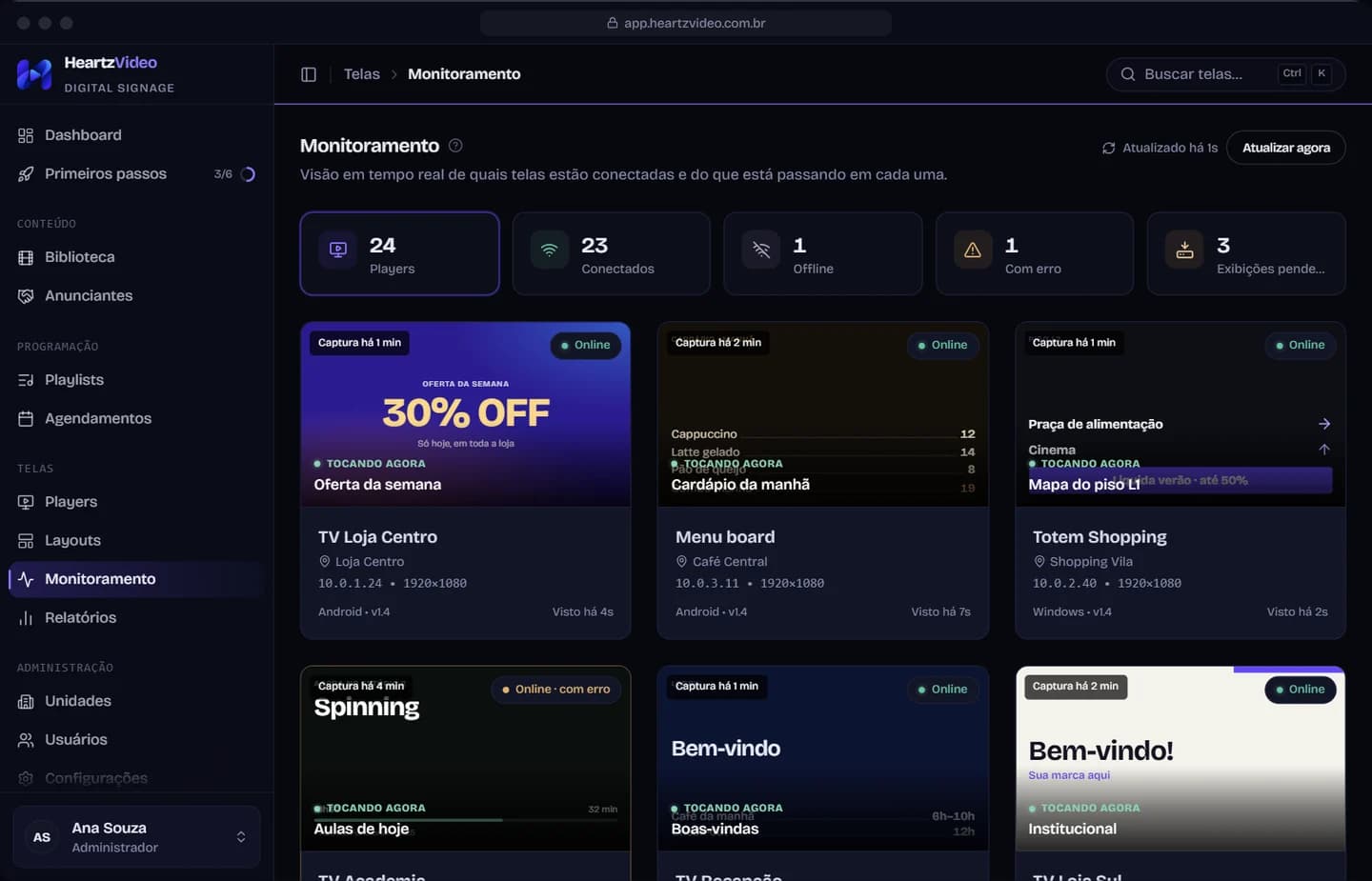
Task: Click the Captura há 4 min label
Action: pos(361,686)
